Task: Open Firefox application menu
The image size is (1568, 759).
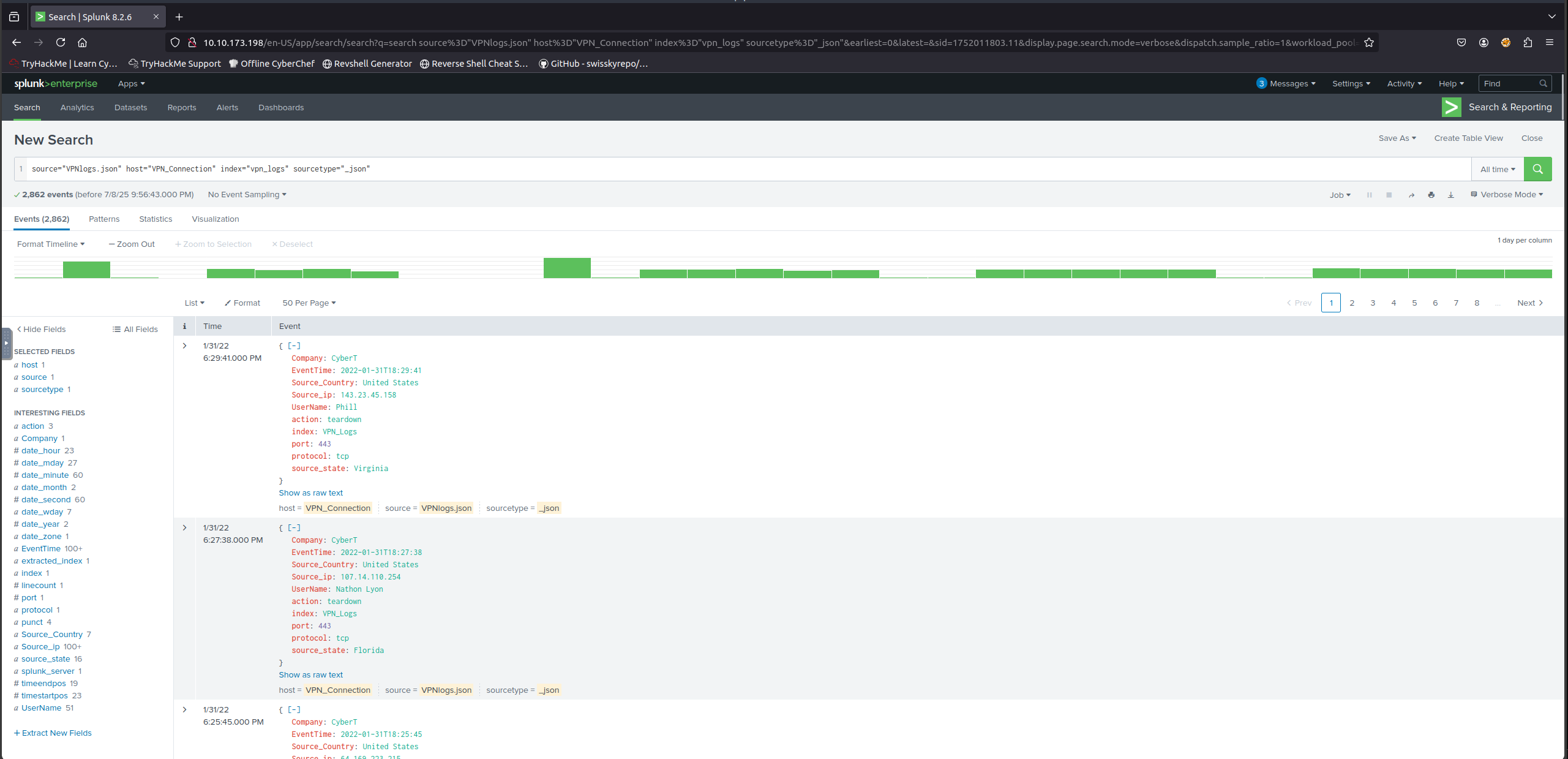Action: (1550, 42)
